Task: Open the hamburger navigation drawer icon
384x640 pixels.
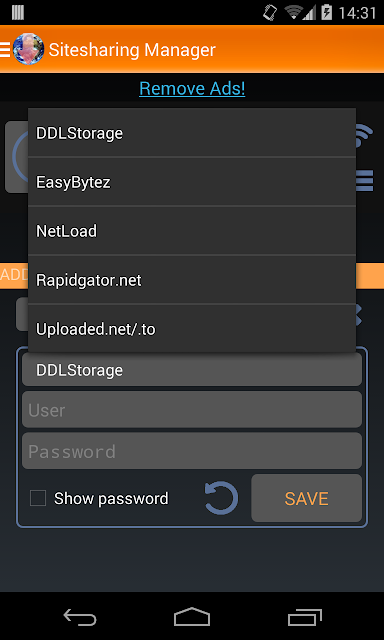Action: pyautogui.click(x=5, y=49)
